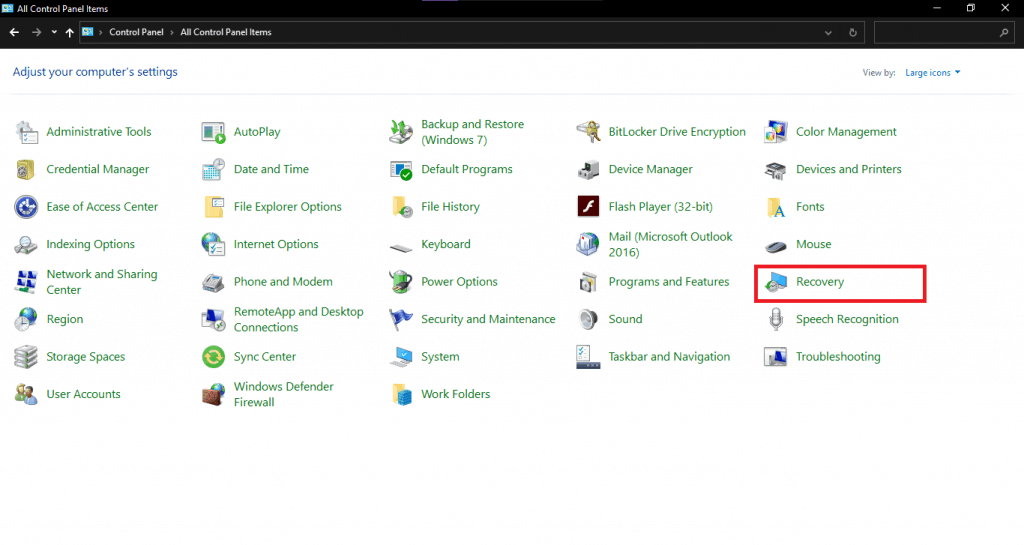
Task: Click 'Adjust your computer's settings' heading
Action: 95,72
